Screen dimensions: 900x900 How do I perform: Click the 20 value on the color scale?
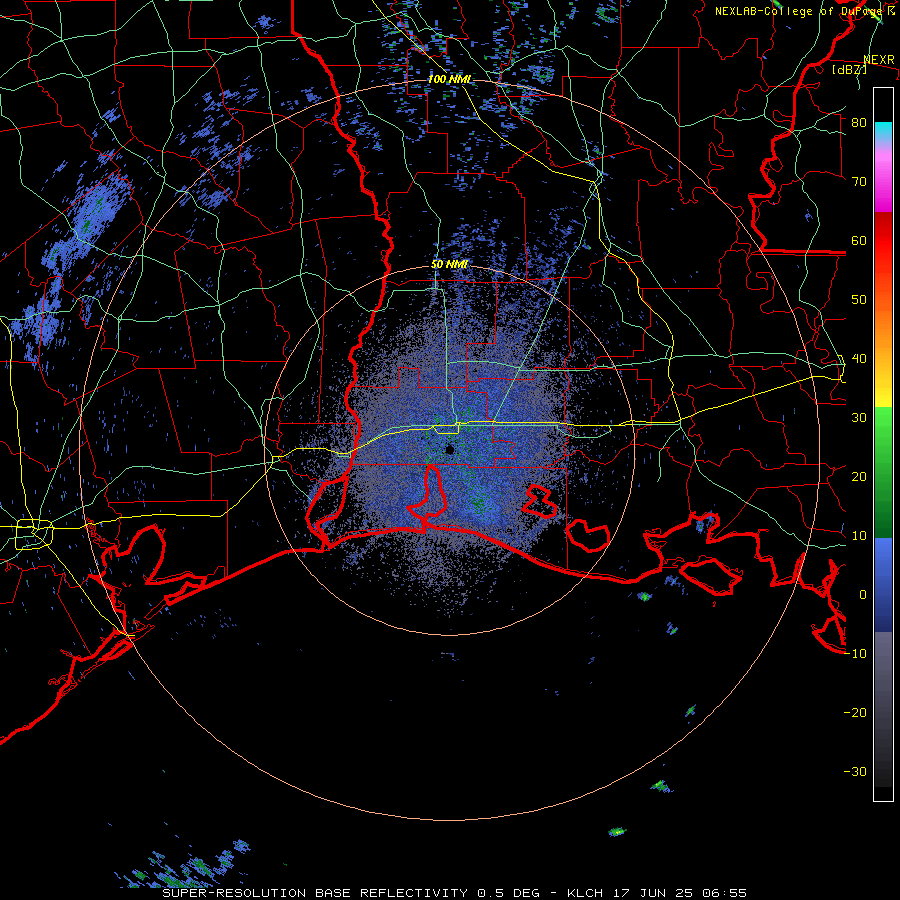tap(859, 477)
